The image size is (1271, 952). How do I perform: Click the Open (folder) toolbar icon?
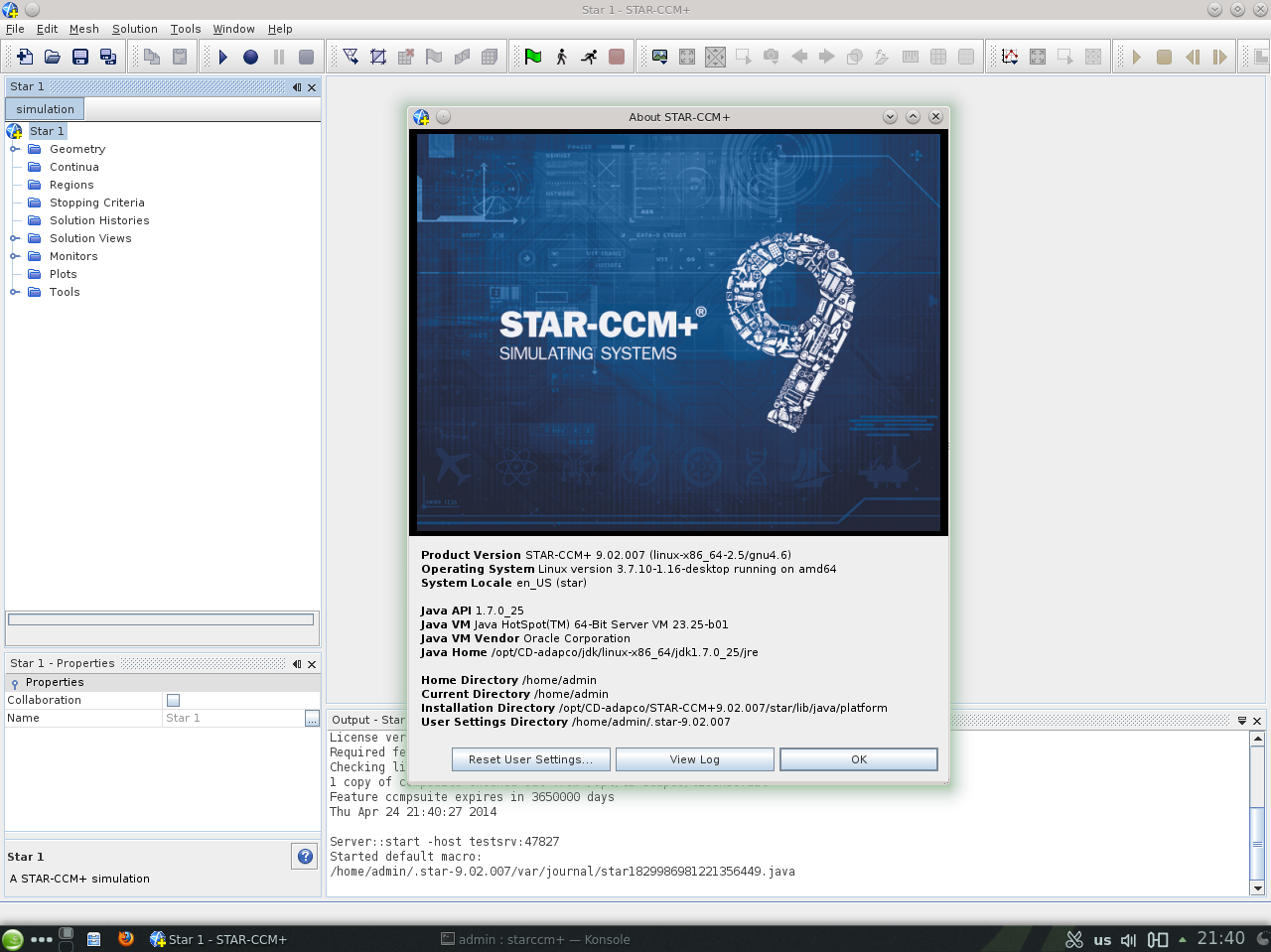click(x=53, y=57)
